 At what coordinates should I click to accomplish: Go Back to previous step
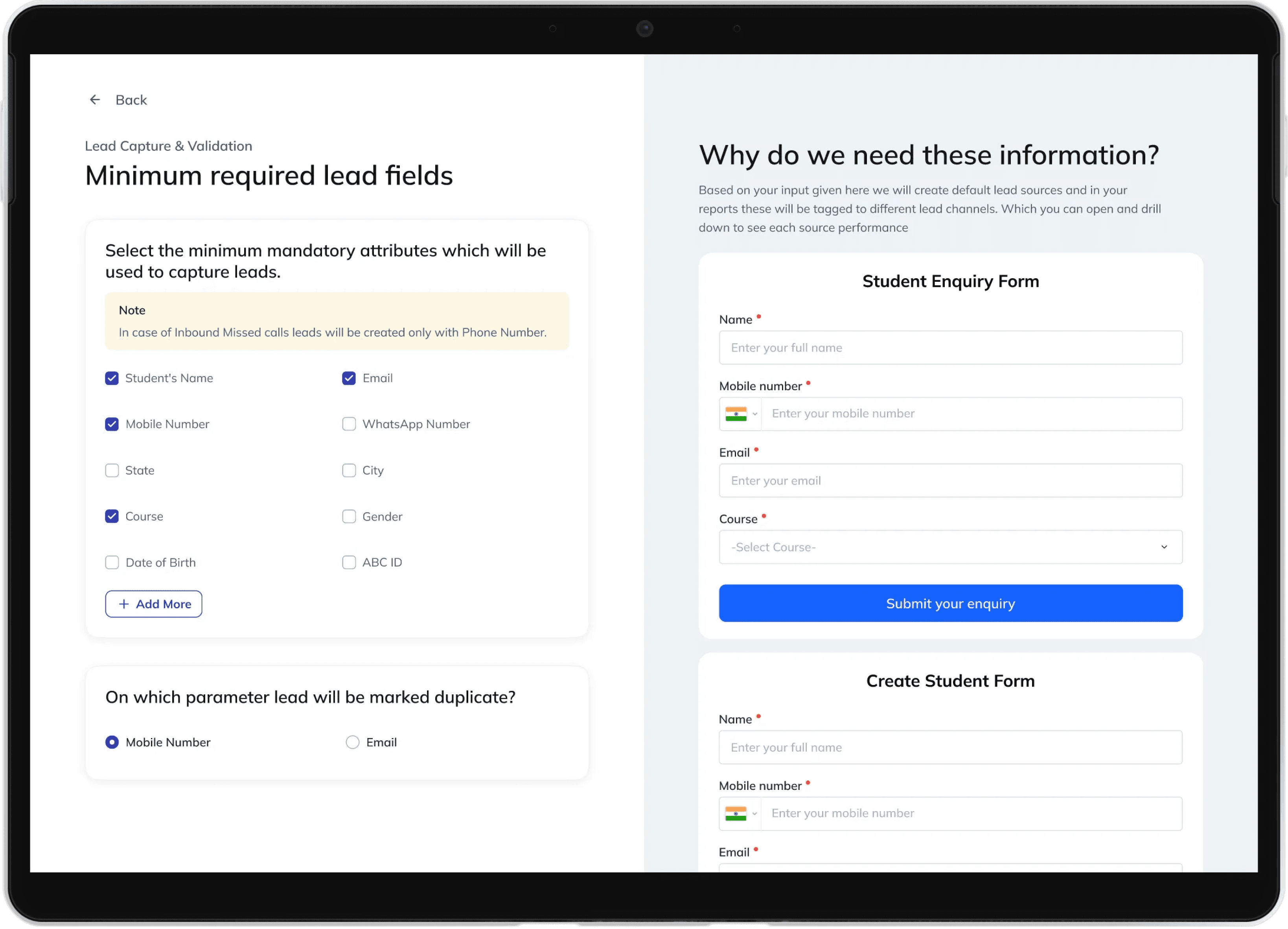131,100
